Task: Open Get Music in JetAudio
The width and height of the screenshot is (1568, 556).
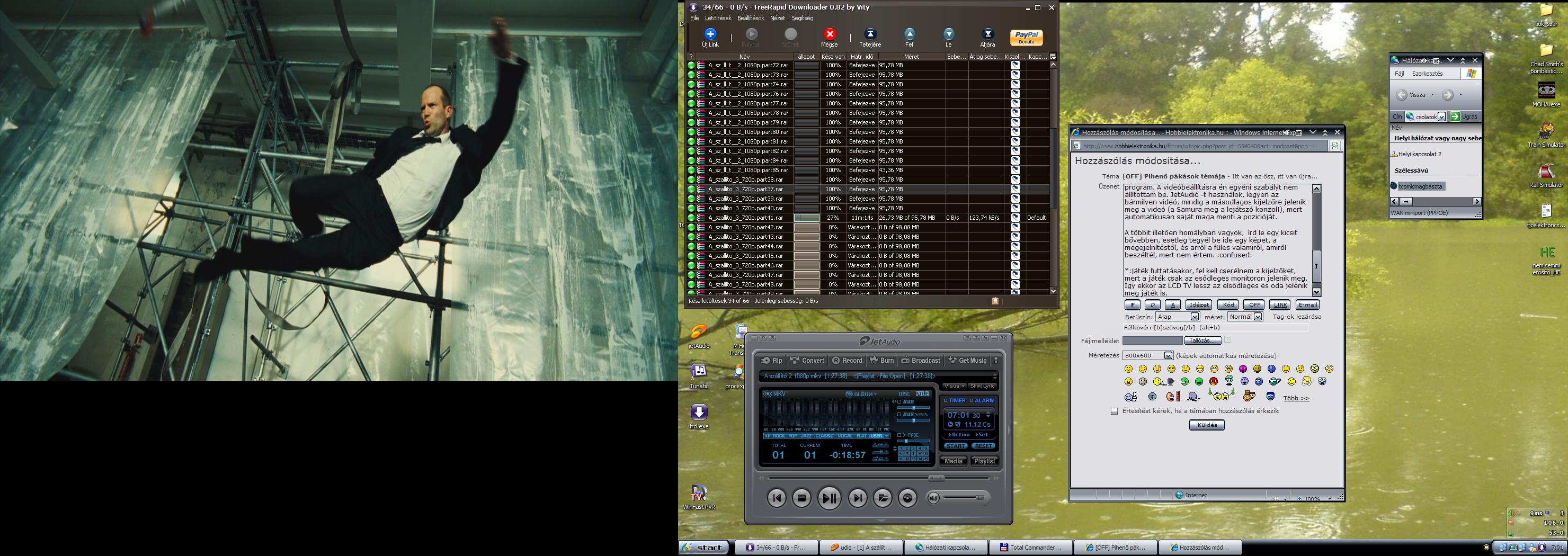Action: (967, 360)
